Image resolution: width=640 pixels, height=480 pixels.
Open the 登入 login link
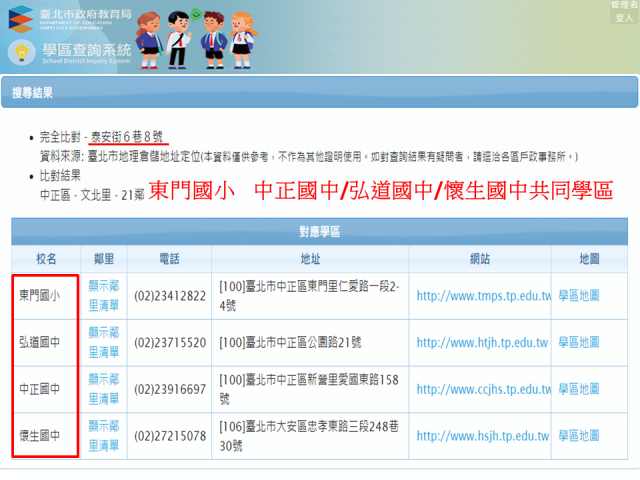(624, 18)
